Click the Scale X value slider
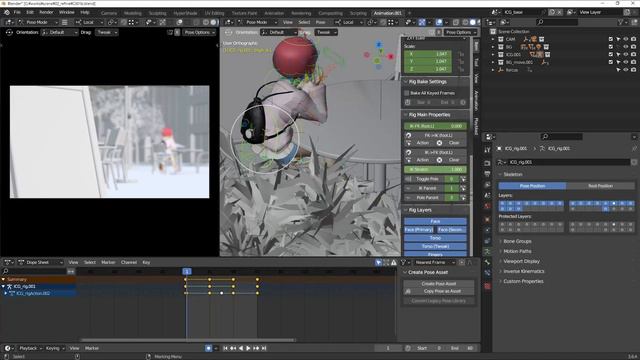The image size is (640, 360). [x=428, y=54]
